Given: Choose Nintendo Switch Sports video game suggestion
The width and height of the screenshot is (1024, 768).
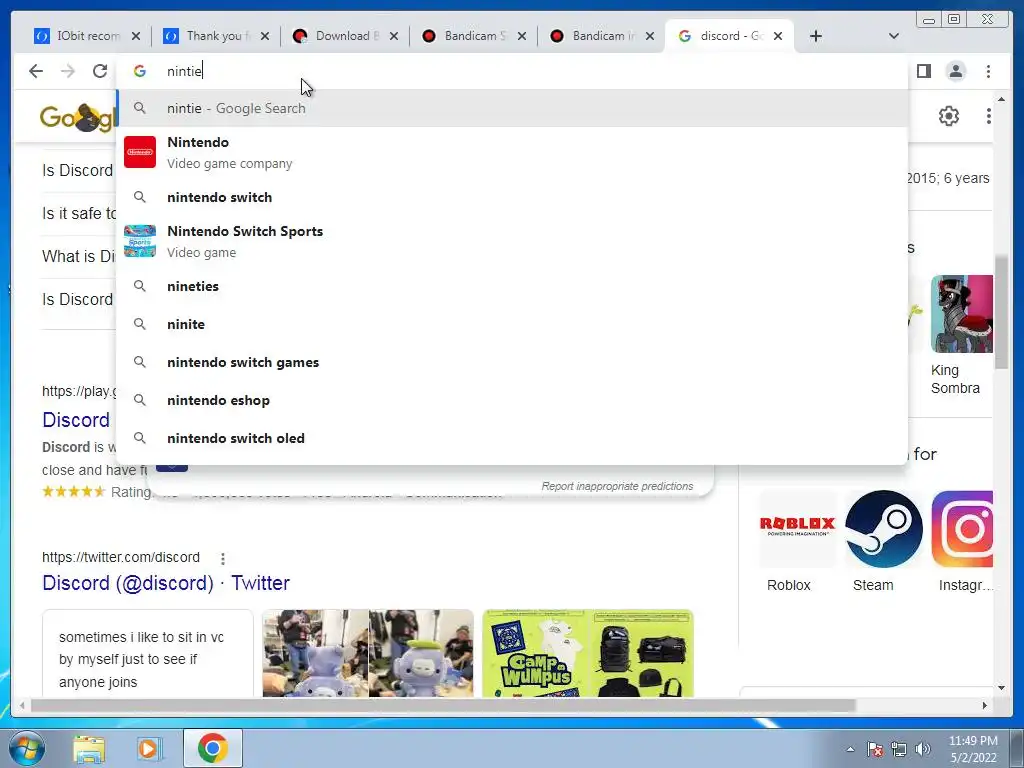Looking at the screenshot, I should pos(512,241).
